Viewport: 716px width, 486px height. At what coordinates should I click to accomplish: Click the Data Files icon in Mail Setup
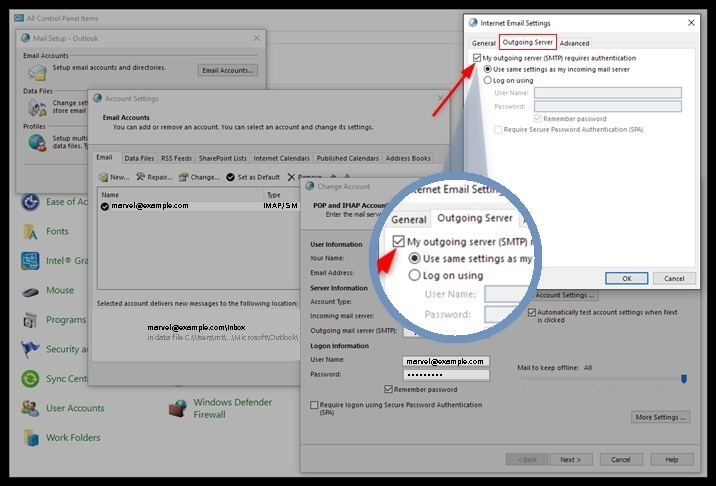(37, 107)
